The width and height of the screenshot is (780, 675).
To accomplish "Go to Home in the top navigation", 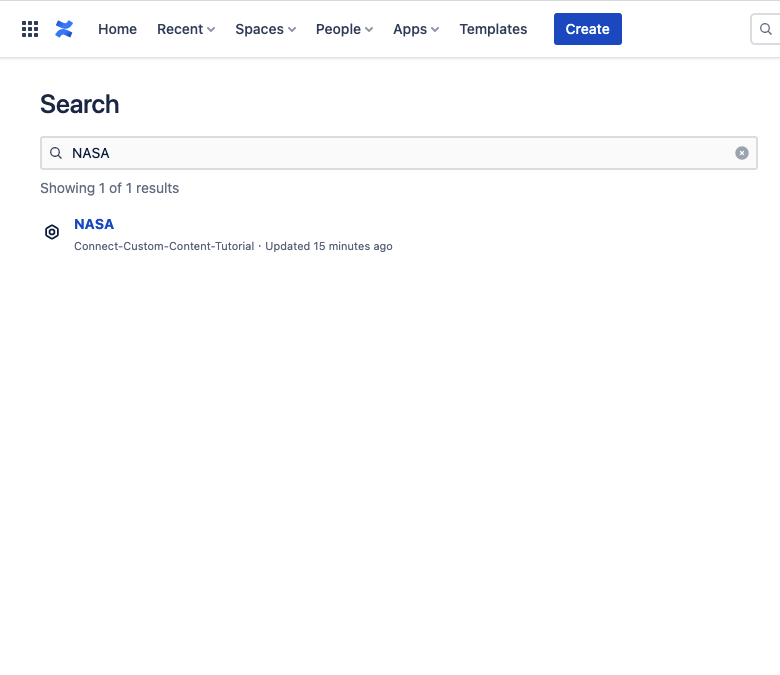I will point(117,29).
